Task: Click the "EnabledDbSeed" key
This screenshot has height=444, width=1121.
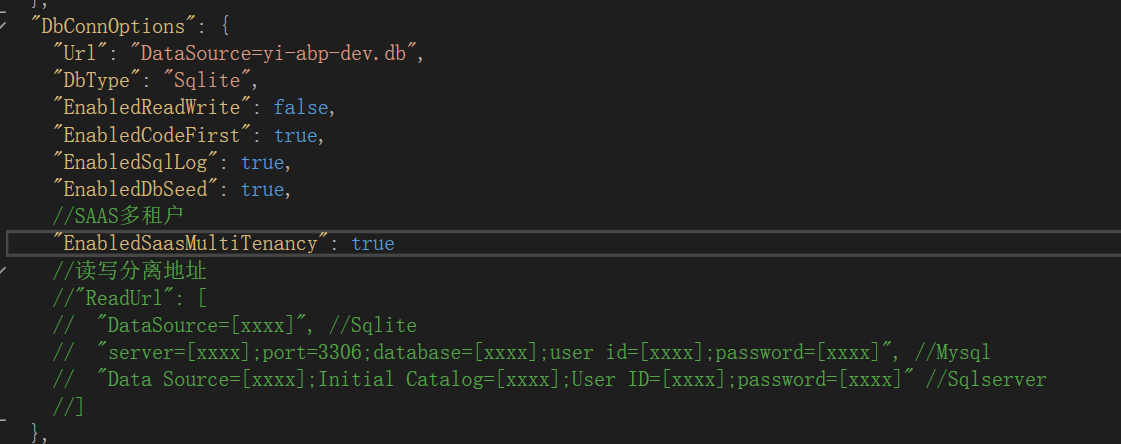Action: pos(134,189)
